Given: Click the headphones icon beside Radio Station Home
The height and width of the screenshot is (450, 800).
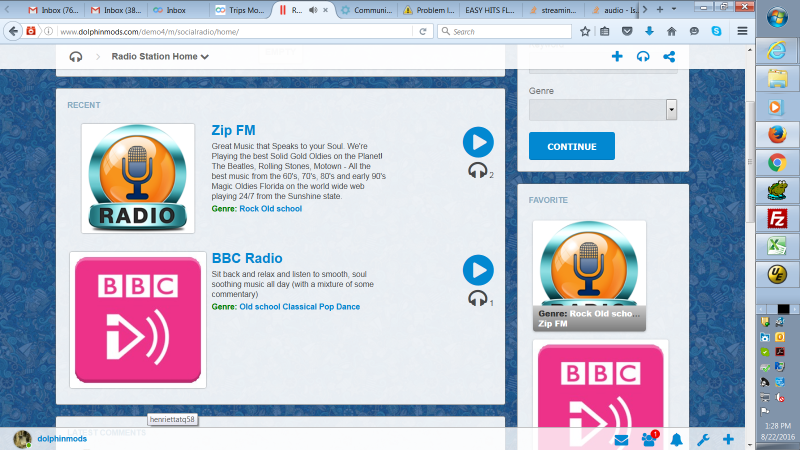Looking at the screenshot, I should pyautogui.click(x=76, y=57).
